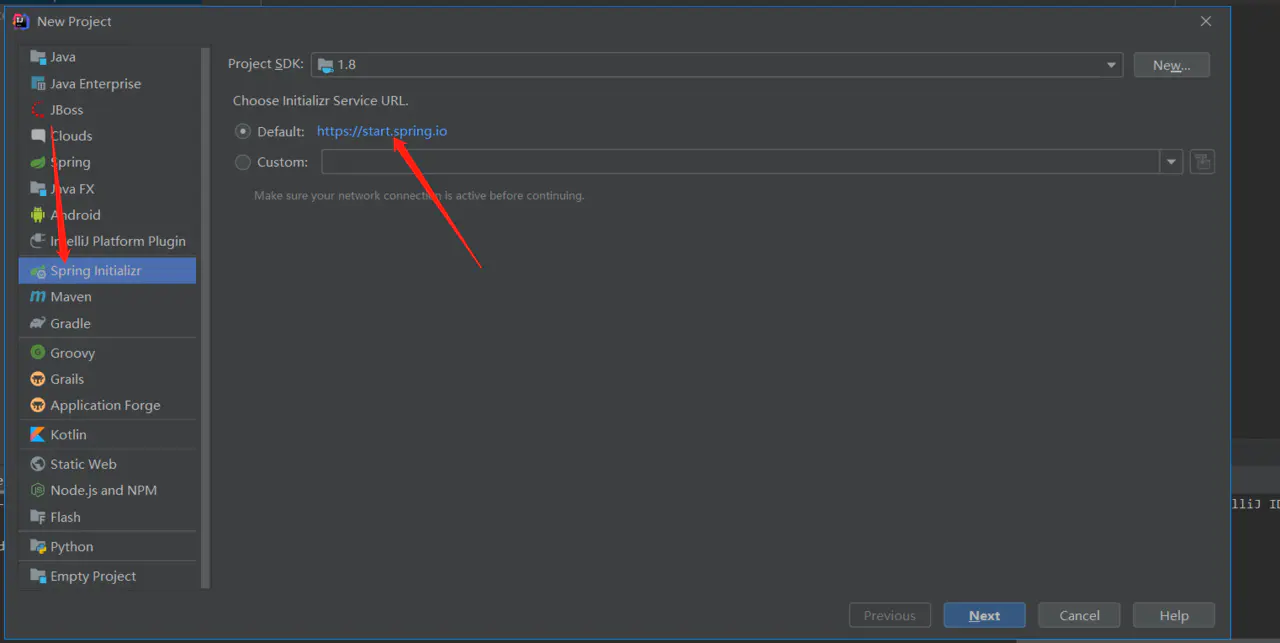The width and height of the screenshot is (1280, 643).
Task: Select the Kotlin project icon
Action: (38, 435)
